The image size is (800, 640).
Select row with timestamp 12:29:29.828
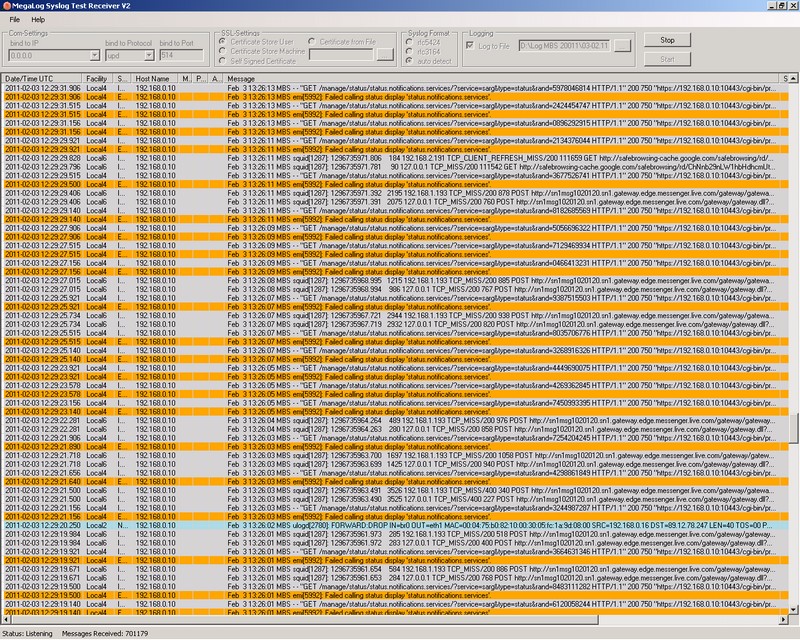click(395, 158)
